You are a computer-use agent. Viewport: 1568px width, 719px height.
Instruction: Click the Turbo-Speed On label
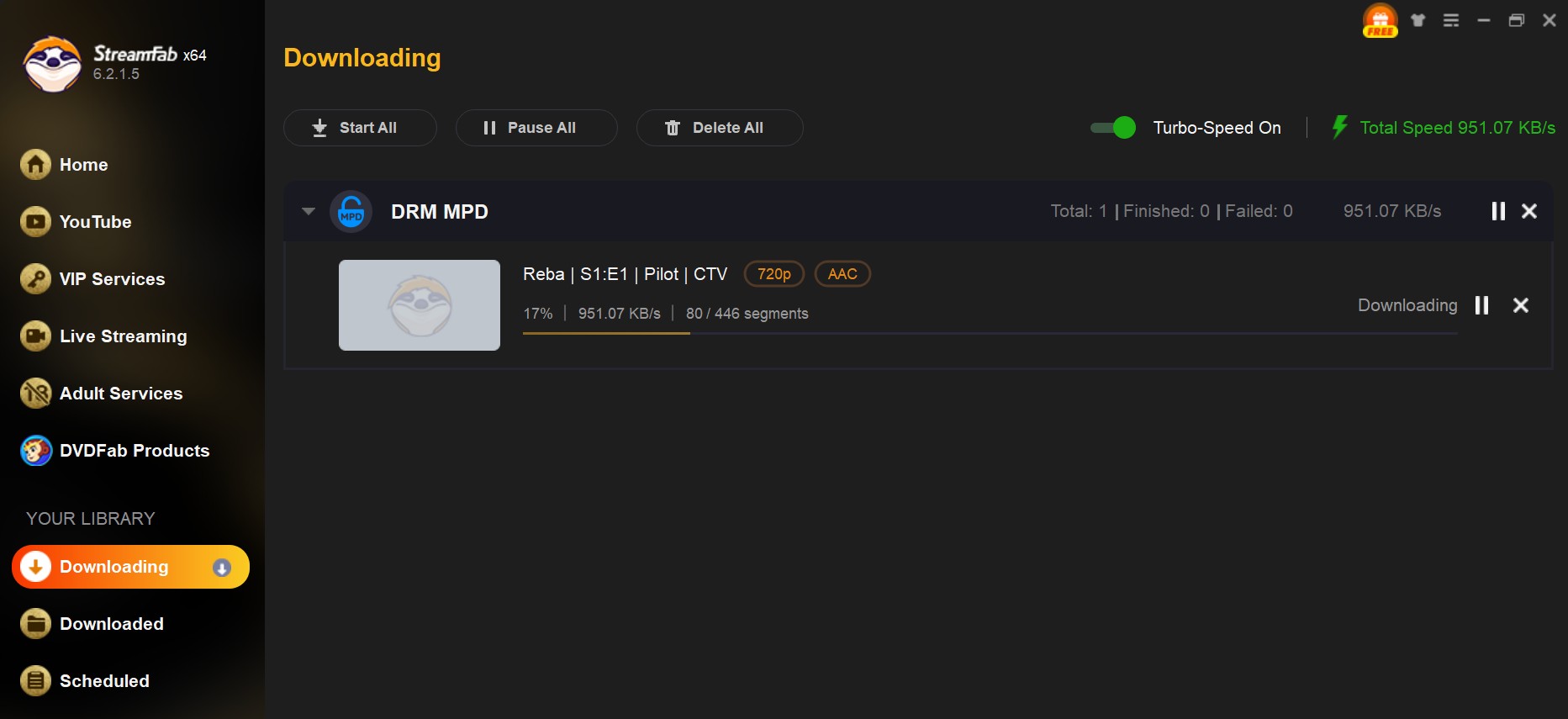pos(1217,128)
